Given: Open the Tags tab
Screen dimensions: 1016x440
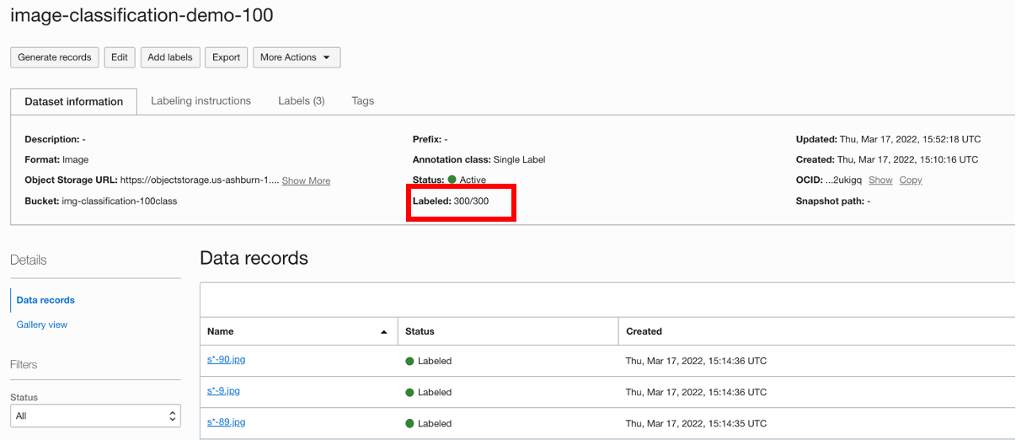Looking at the screenshot, I should (363, 101).
